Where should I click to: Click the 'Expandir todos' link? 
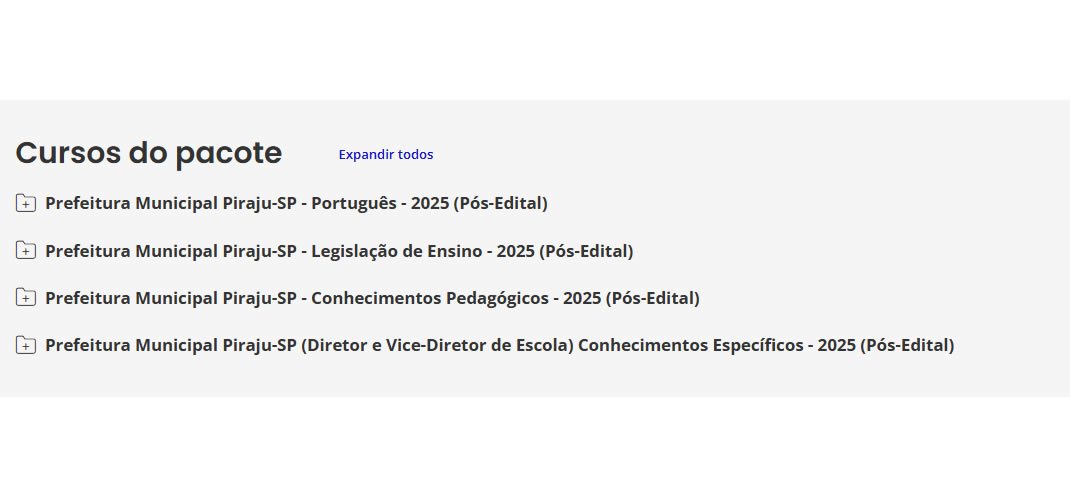click(x=385, y=155)
